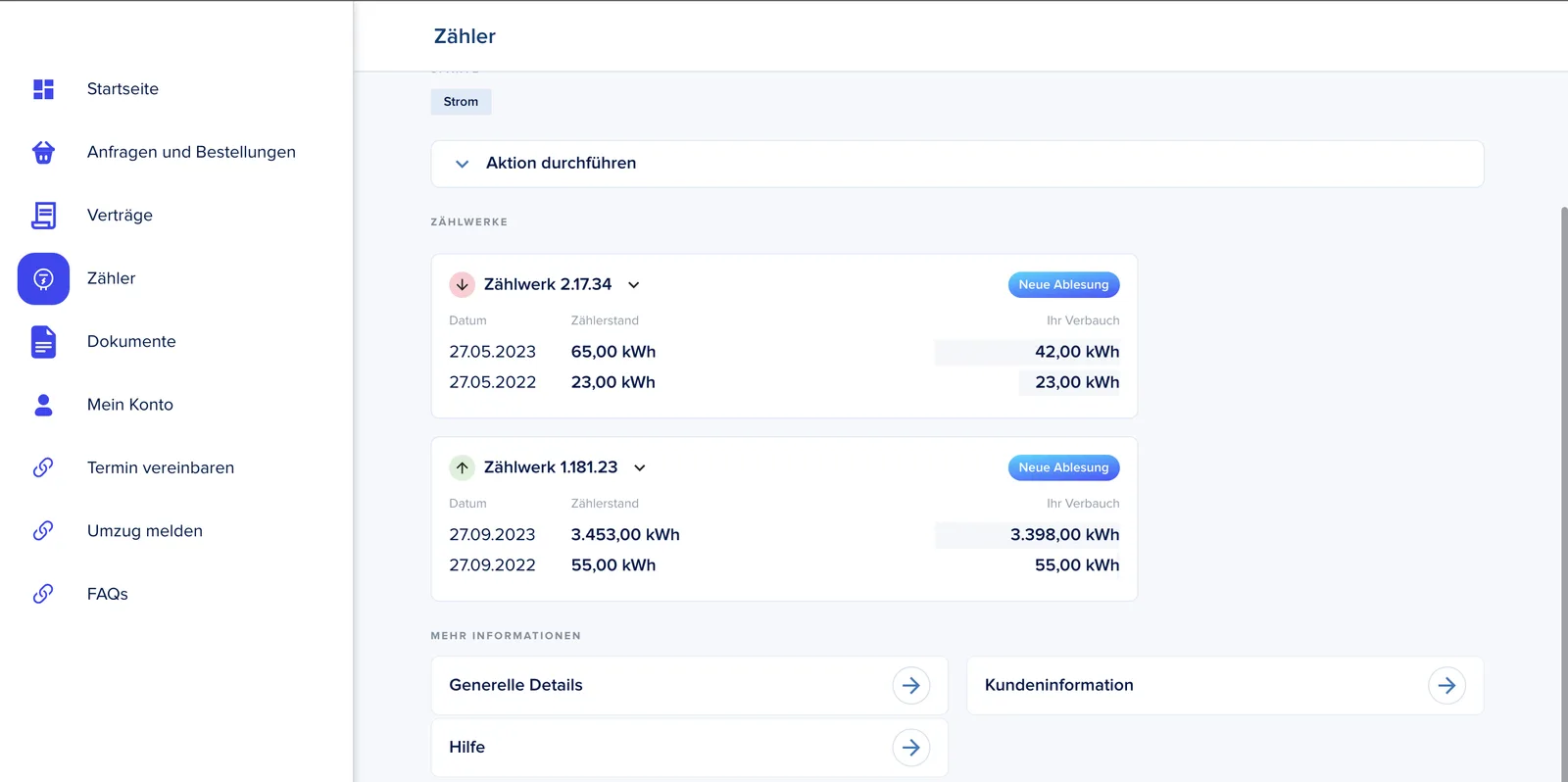Click the vertical page scrollbar
The height and width of the screenshot is (782, 1568).
(x=1564, y=490)
